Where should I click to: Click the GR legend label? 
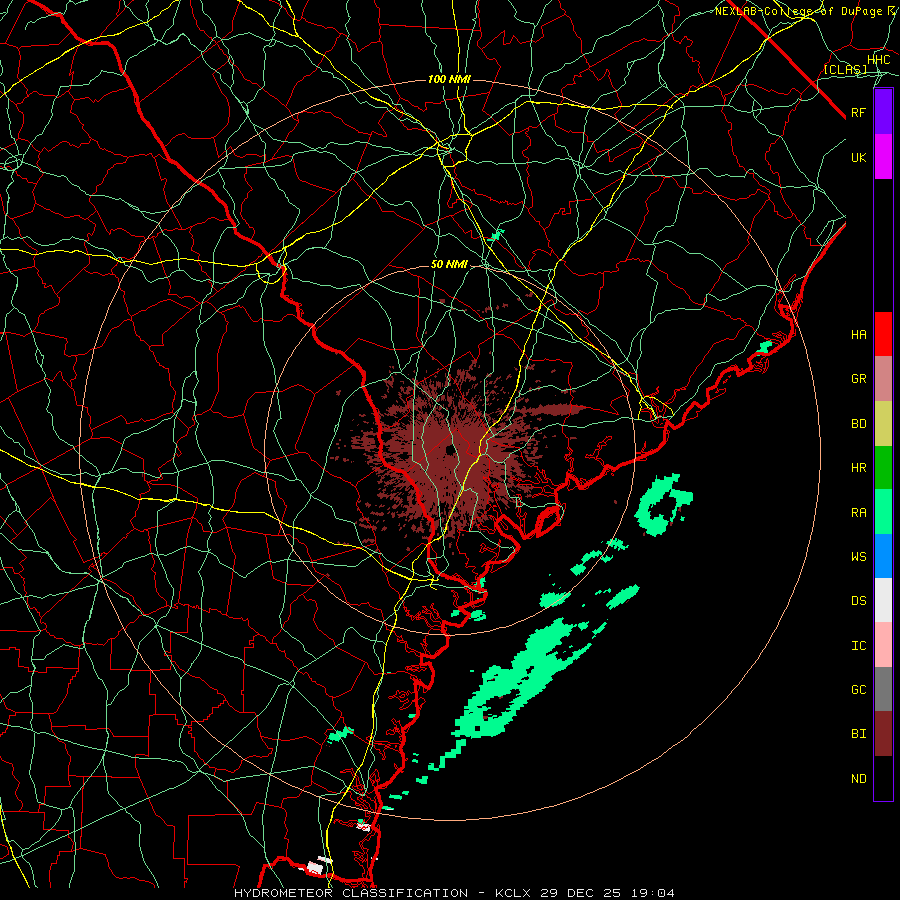pyautogui.click(x=859, y=379)
